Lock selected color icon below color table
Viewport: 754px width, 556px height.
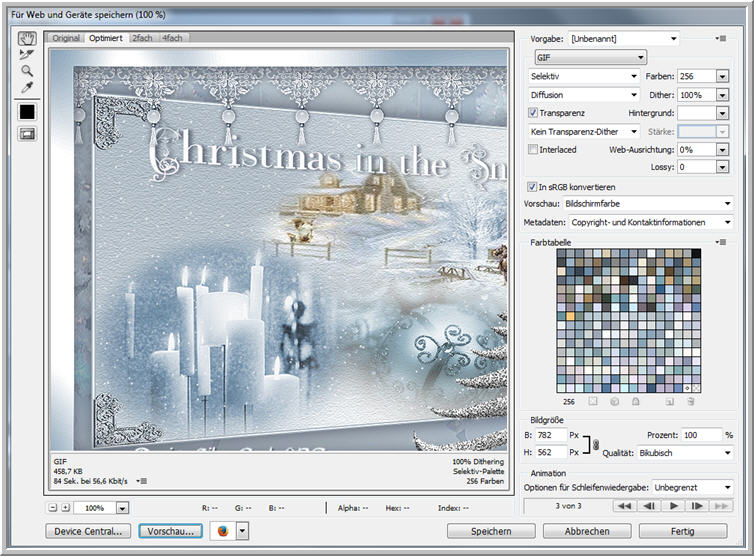[635, 401]
